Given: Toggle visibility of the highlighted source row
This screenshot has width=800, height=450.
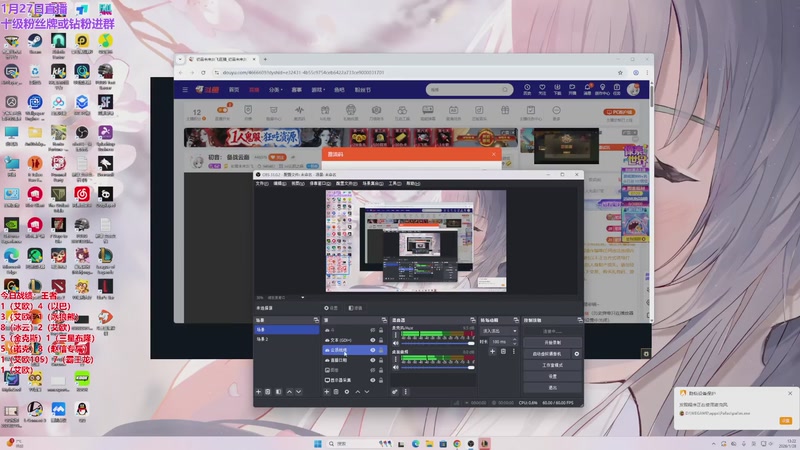Looking at the screenshot, I should pyautogui.click(x=372, y=350).
